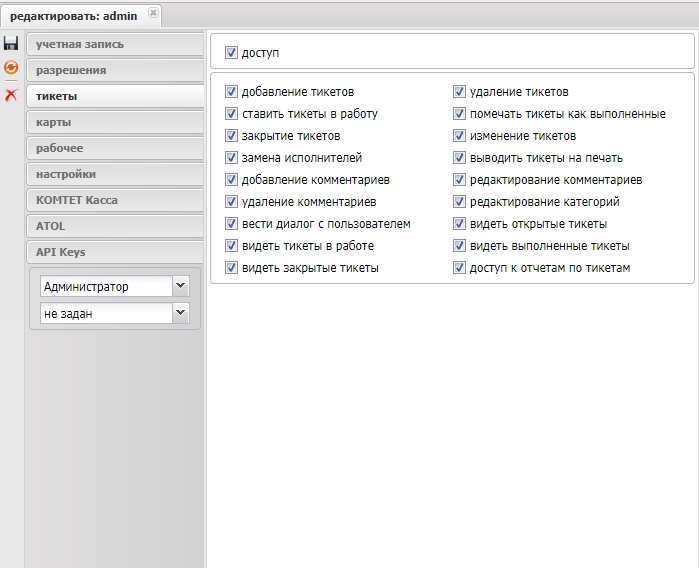Open the 'рабочее' section

(x=115, y=148)
